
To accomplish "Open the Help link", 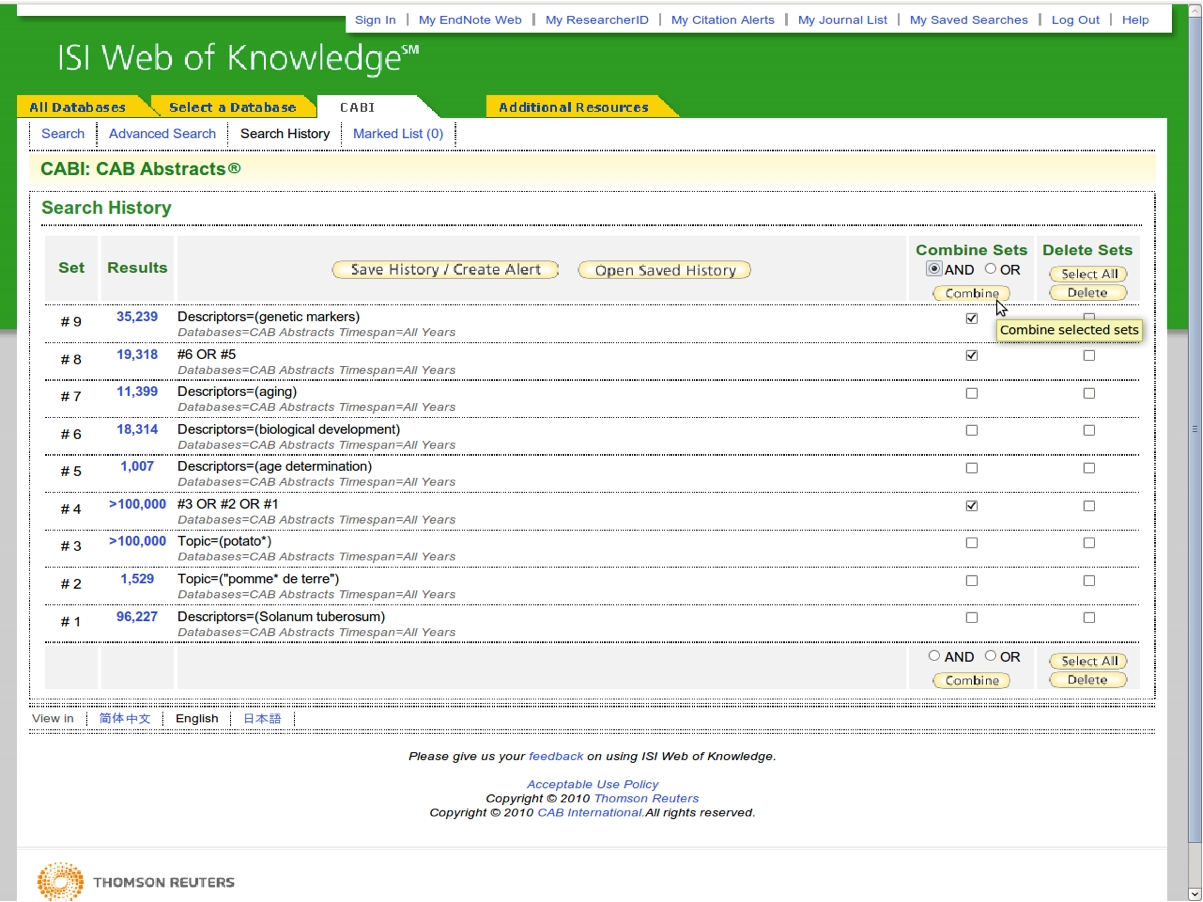I will click(1135, 20).
